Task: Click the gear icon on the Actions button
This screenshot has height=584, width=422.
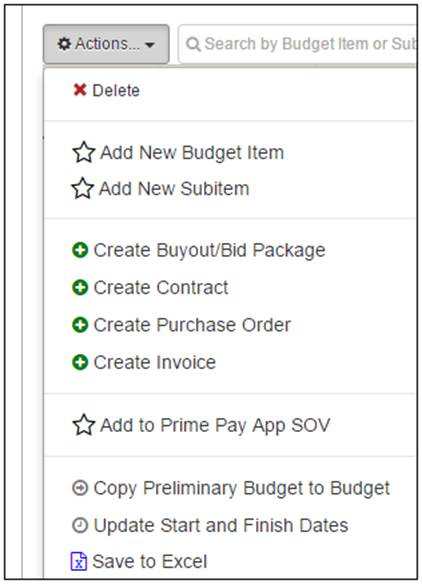Action: pos(64,44)
